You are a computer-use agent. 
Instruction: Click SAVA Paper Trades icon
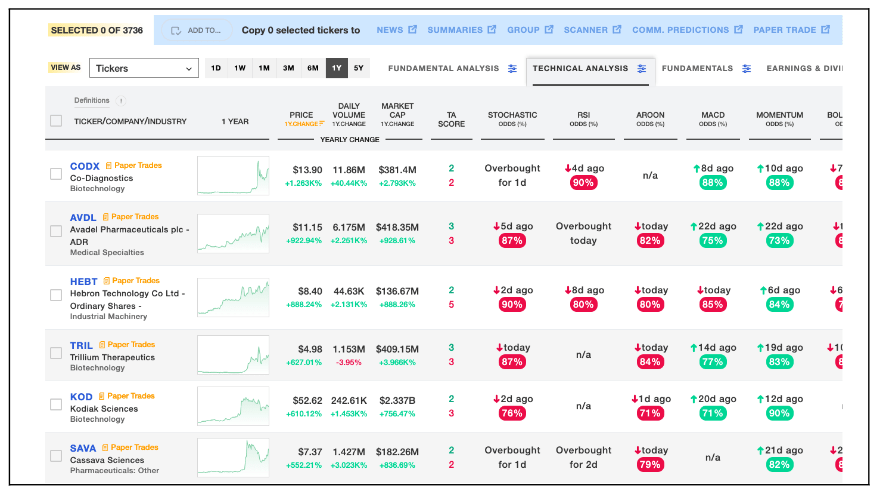(x=105, y=447)
